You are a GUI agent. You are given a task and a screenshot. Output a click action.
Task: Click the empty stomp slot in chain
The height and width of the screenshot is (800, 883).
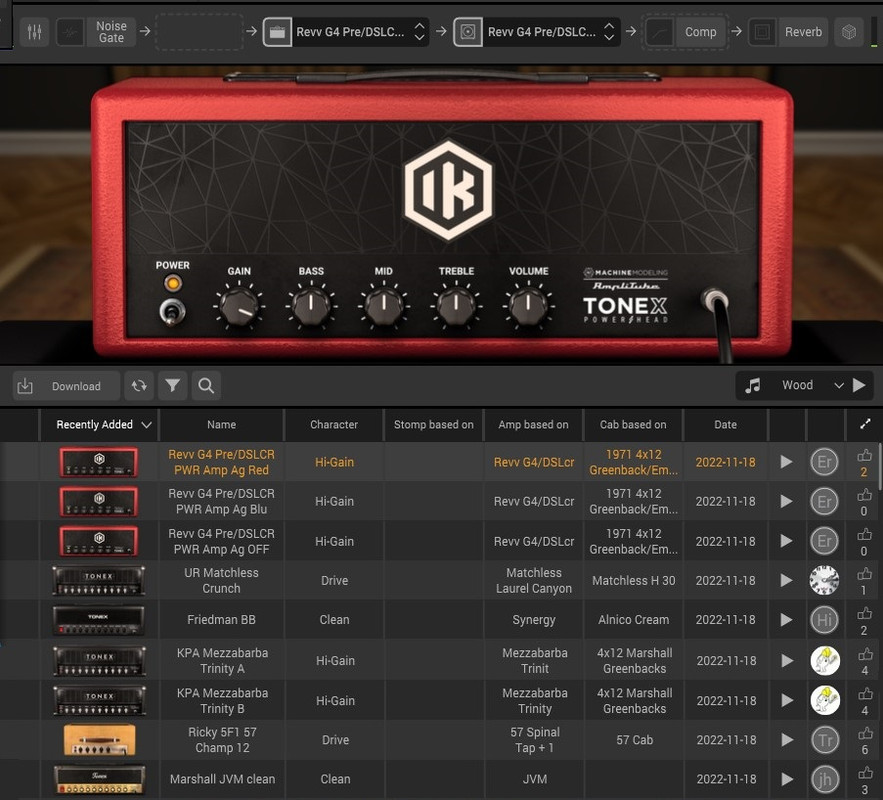199,32
